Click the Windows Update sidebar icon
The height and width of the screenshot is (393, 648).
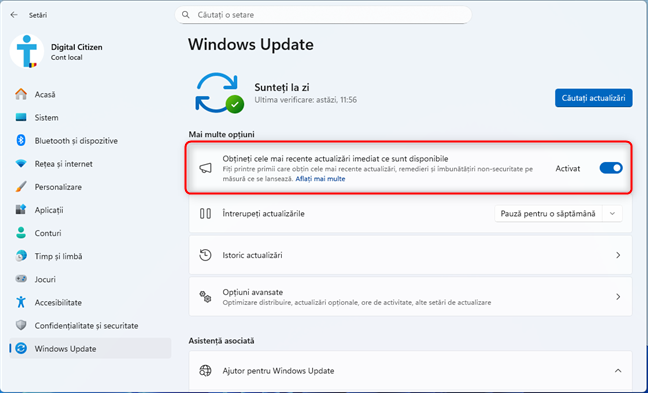coord(21,348)
